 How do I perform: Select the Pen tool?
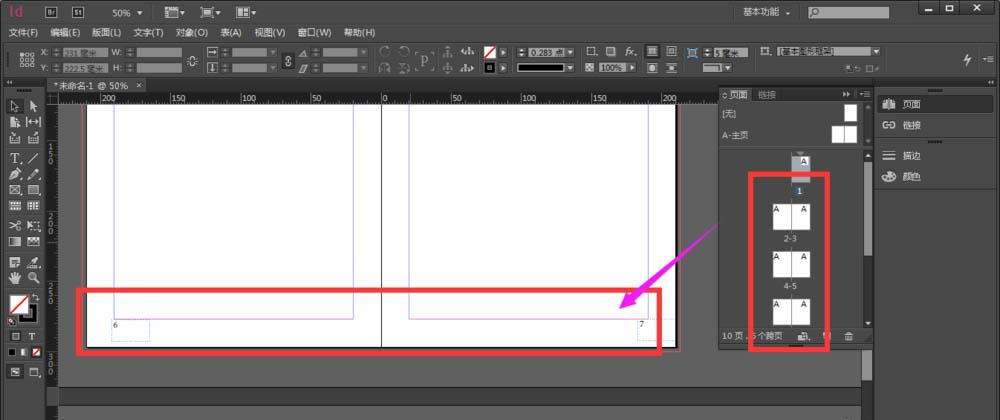pos(15,174)
